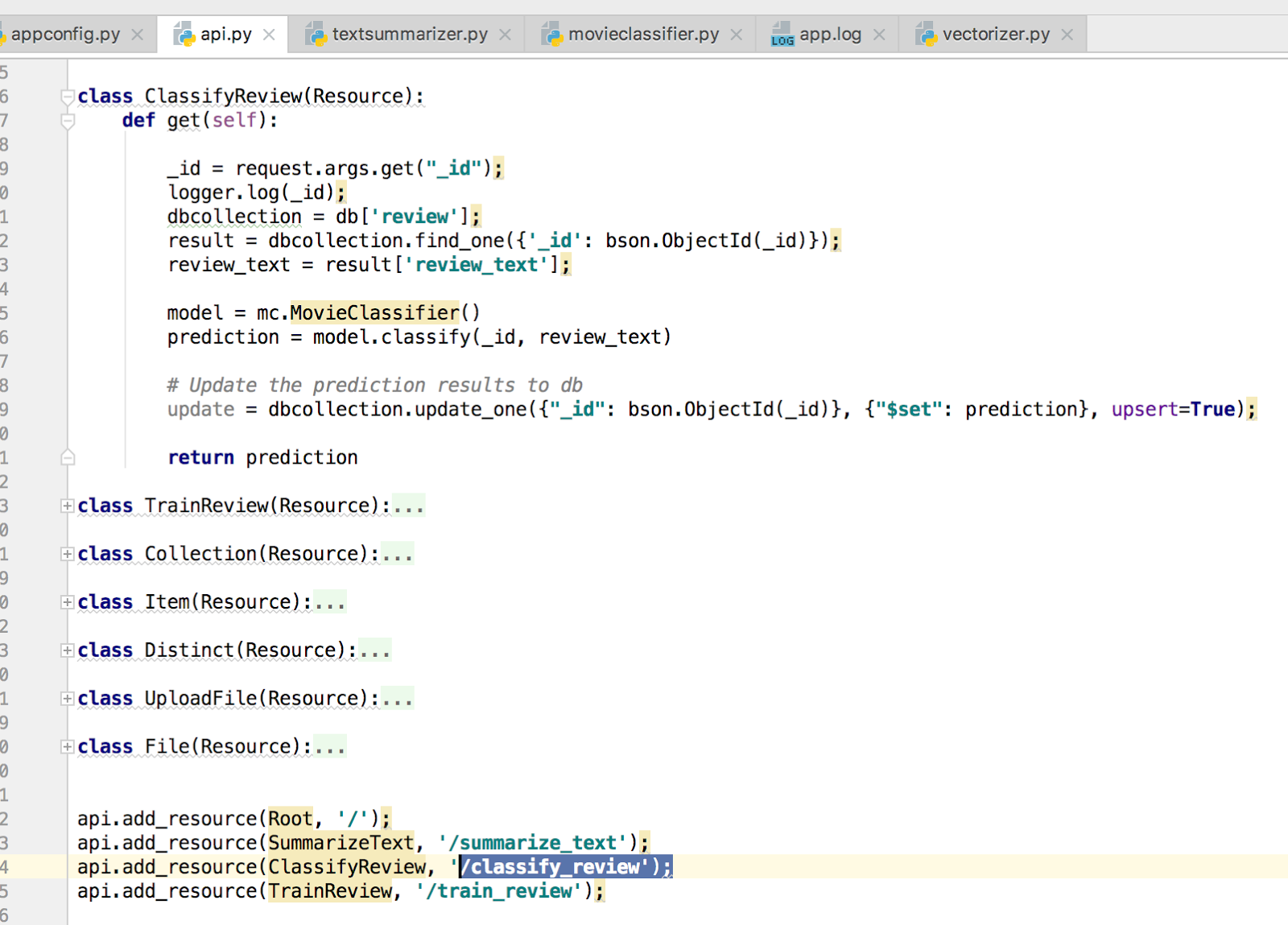The image size is (1288, 925).
Task: Click TrainReview in the add_resource call
Action: click(330, 891)
